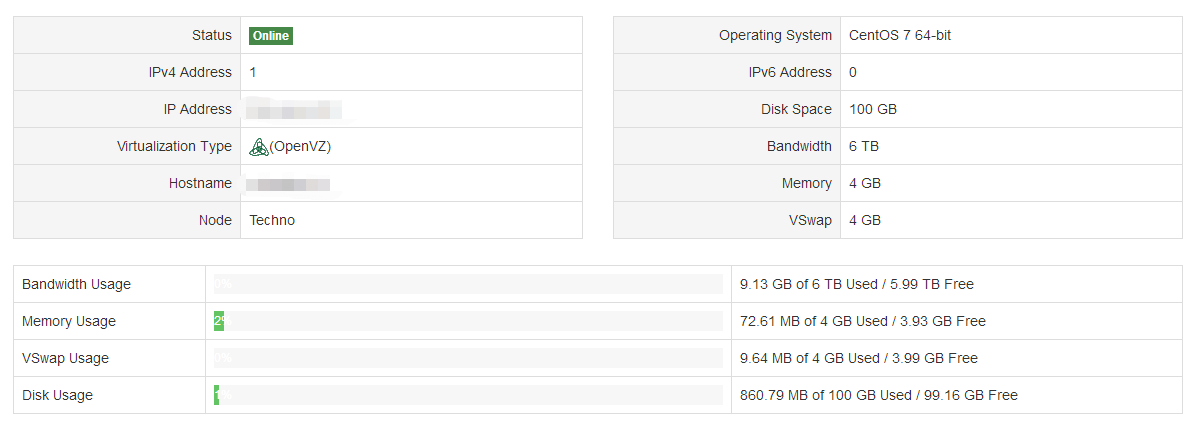Click the OpenVZ virtualization logo icon
Viewport: 1195px width, 429px height.
259,147
